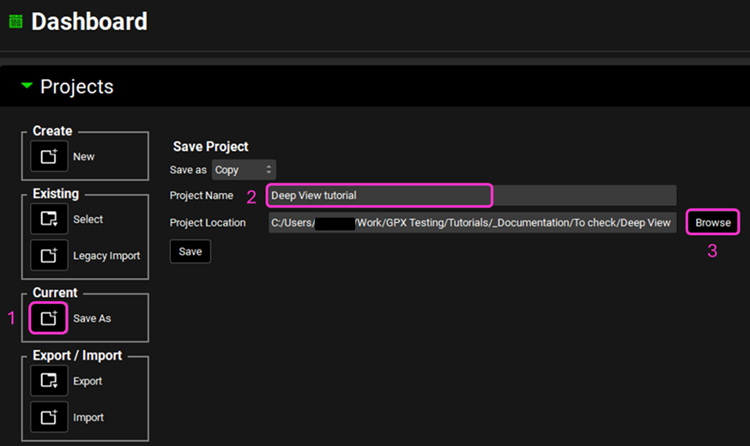Screen dimensions: 750x446
Task: Click the Export project icon
Action: pos(49,381)
